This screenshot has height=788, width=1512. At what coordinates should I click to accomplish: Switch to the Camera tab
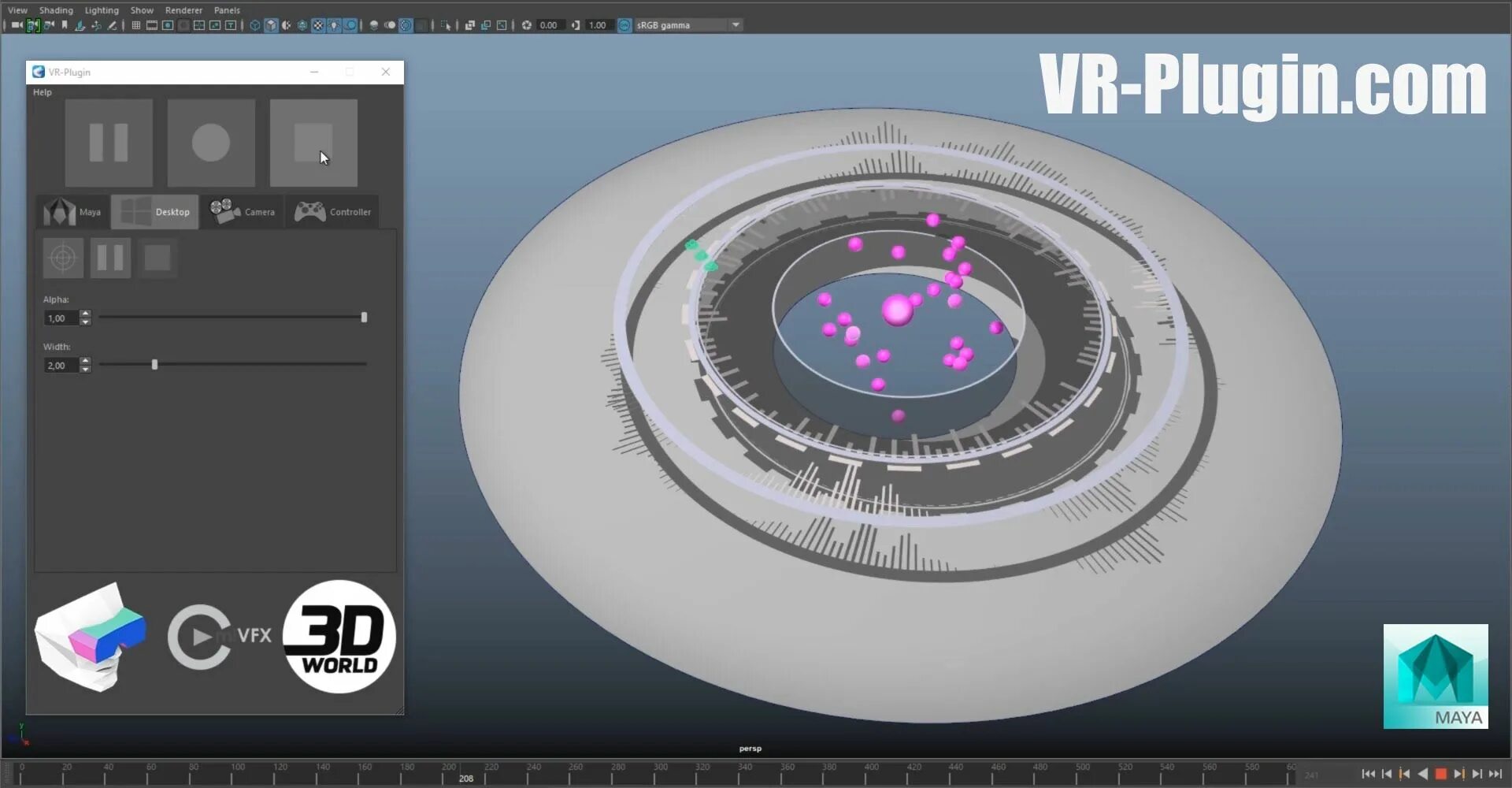[243, 212]
